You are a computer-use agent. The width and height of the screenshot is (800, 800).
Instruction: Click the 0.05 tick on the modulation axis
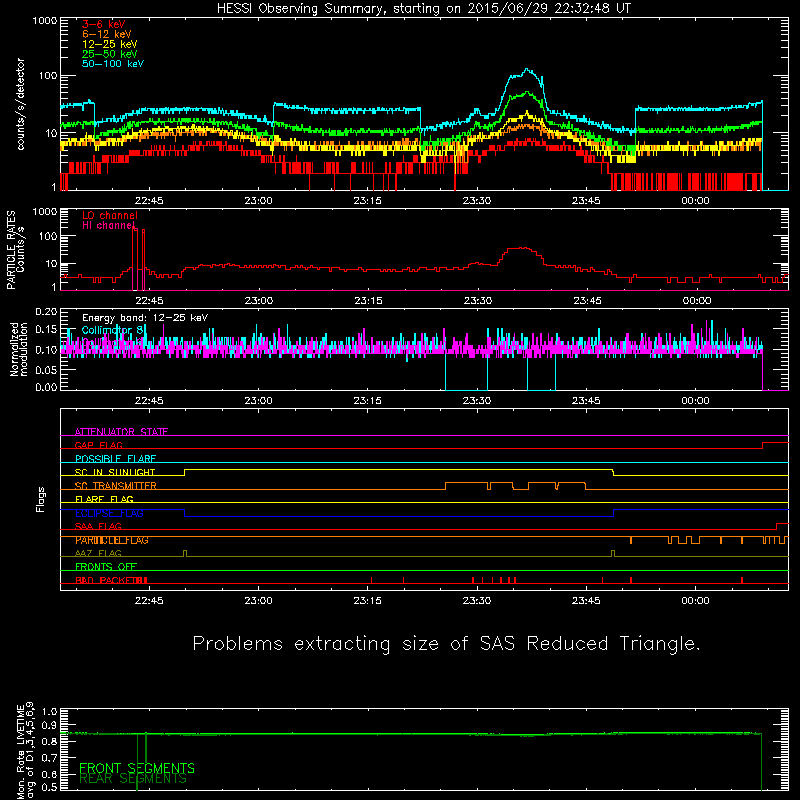[46, 369]
